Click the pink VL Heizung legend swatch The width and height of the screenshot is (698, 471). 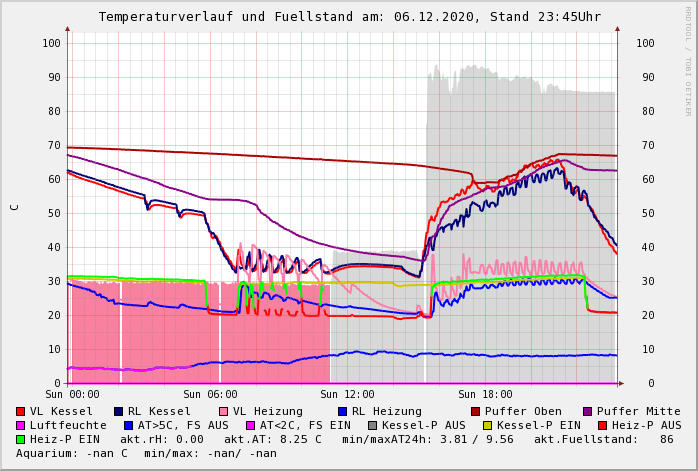click(x=223, y=411)
